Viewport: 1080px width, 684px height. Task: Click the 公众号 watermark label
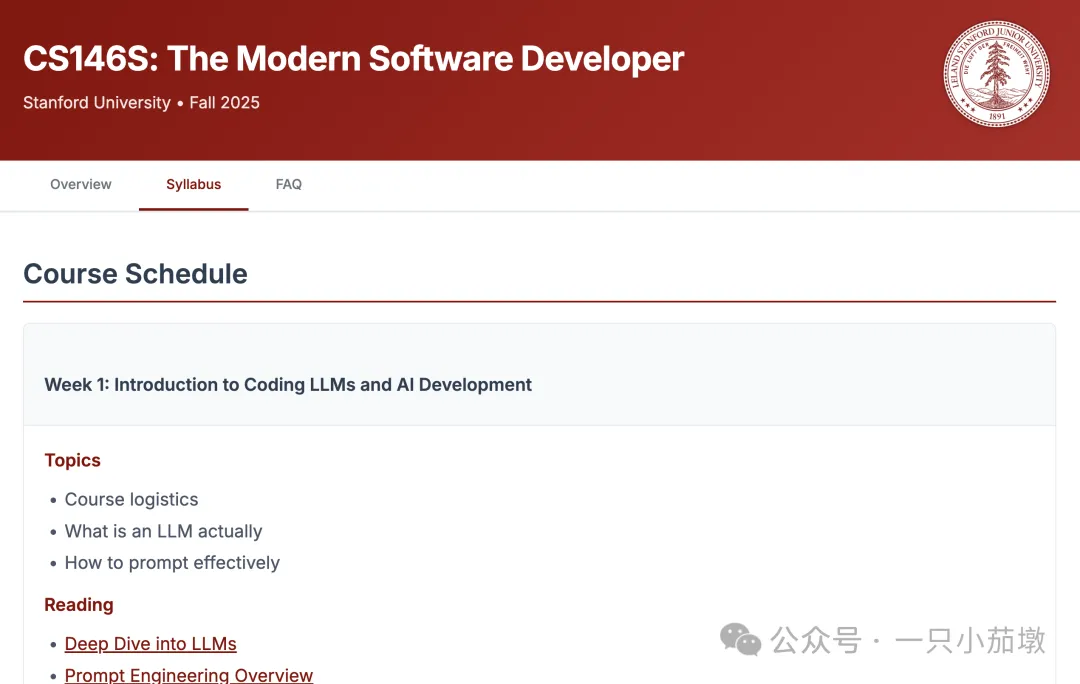coord(815,640)
